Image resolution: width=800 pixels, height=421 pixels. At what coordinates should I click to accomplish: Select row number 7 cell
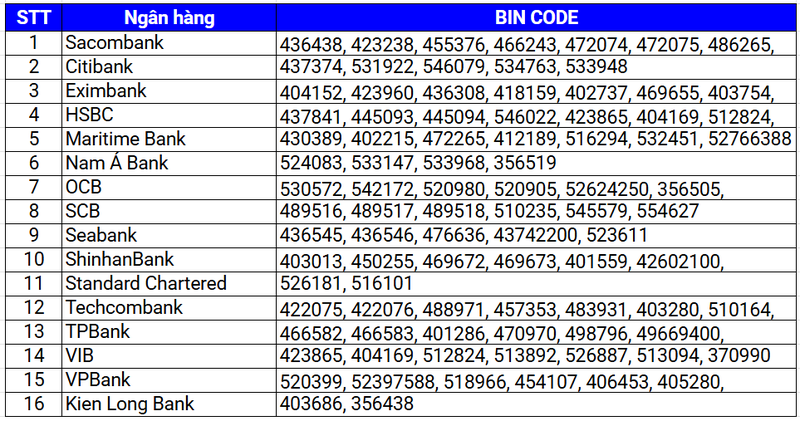tap(34, 187)
